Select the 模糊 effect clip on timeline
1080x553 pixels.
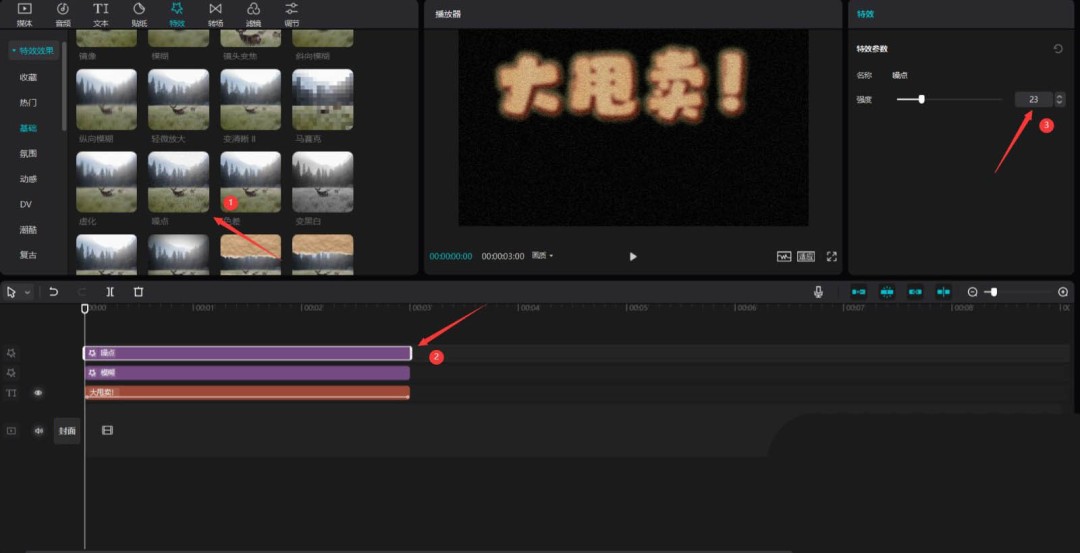[x=247, y=373]
